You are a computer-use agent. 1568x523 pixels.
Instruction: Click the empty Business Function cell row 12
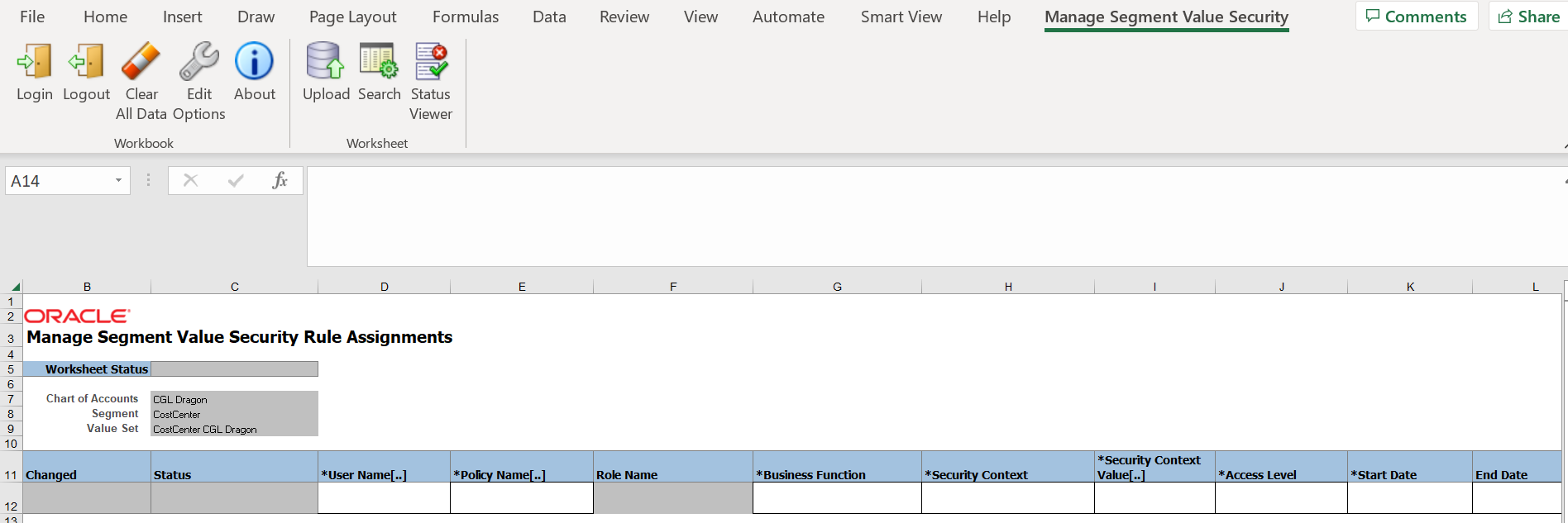coord(837,498)
